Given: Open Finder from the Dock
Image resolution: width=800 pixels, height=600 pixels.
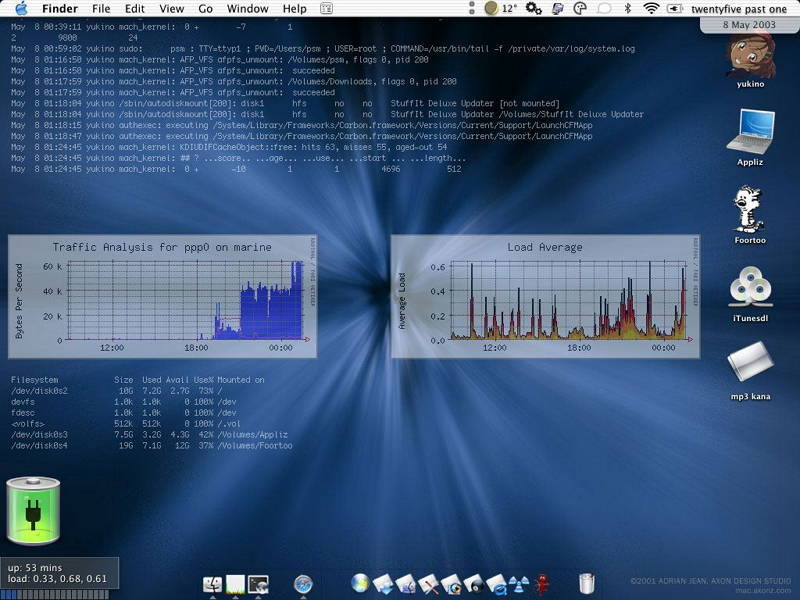Looking at the screenshot, I should click(x=213, y=585).
